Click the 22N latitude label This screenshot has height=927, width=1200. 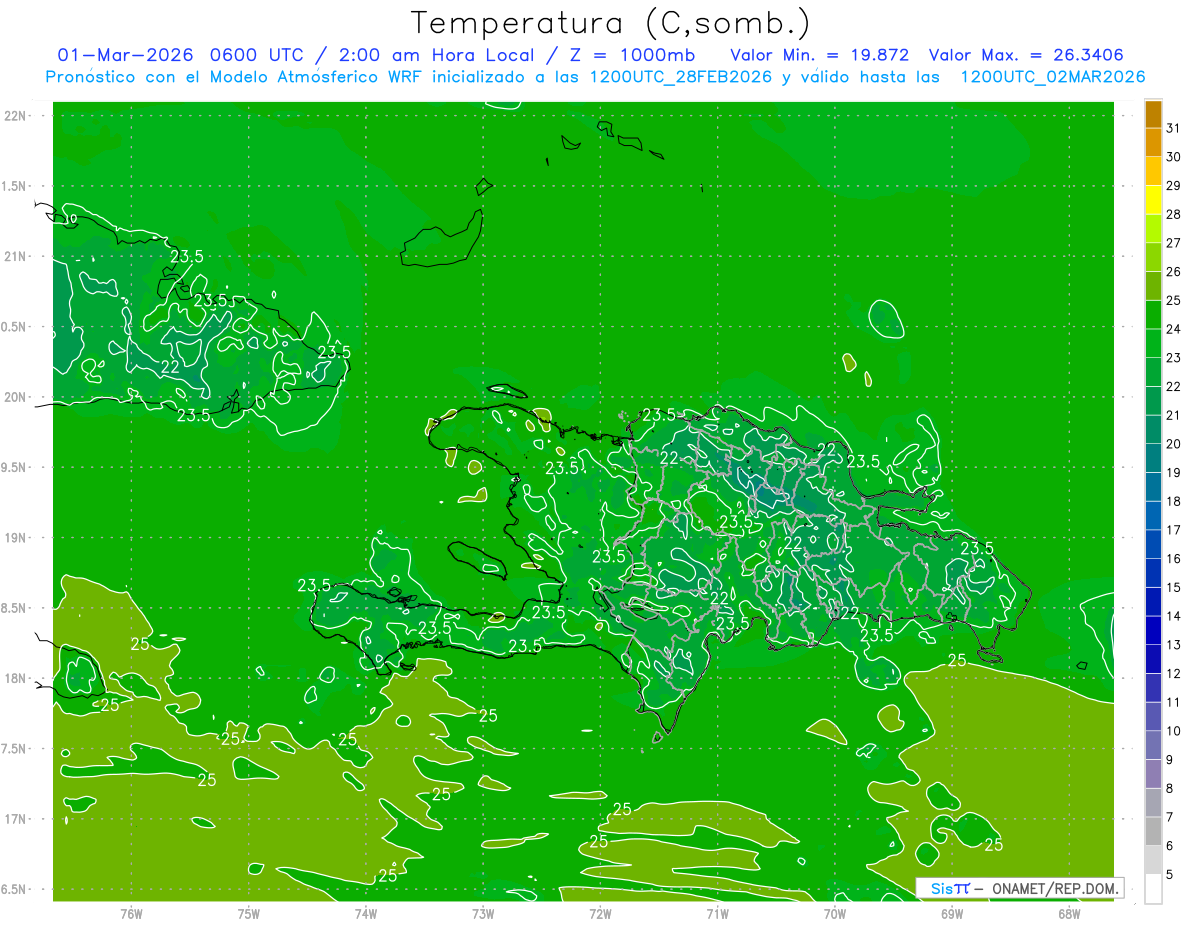(15, 115)
